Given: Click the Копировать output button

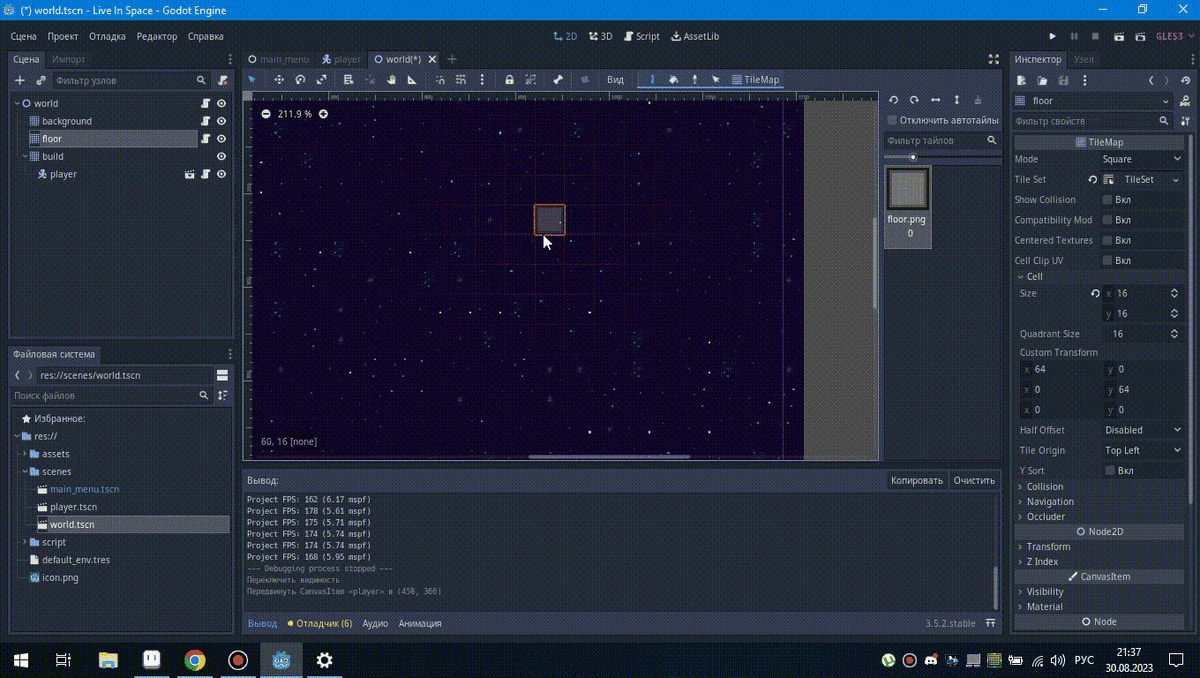Looking at the screenshot, I should pyautogui.click(x=917, y=480).
